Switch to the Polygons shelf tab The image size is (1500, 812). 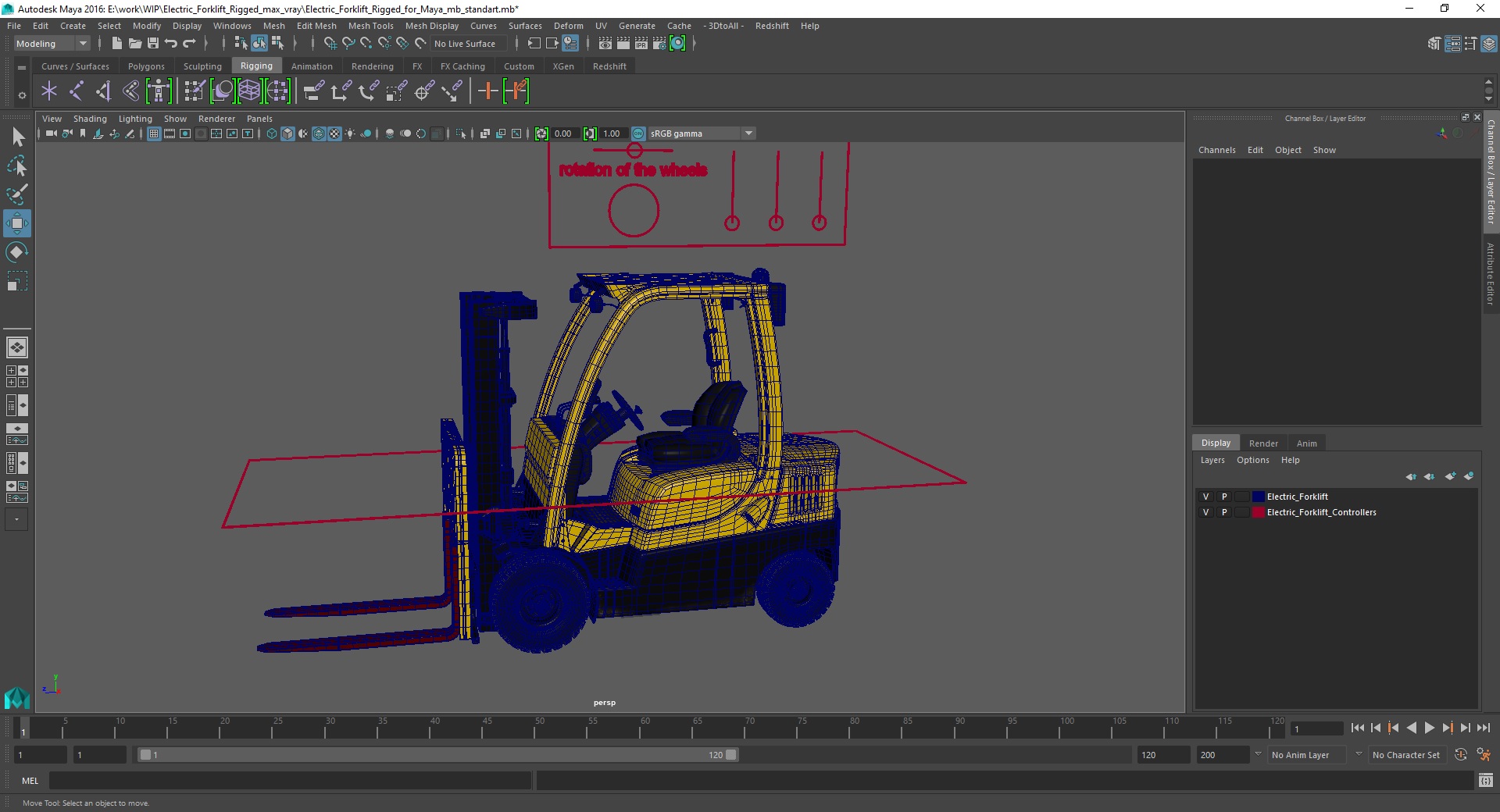pyautogui.click(x=146, y=66)
